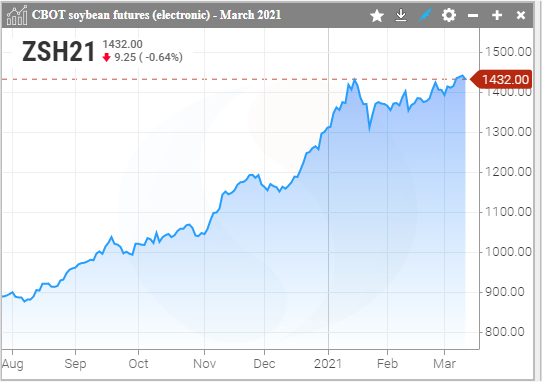The height and width of the screenshot is (382, 542).
Task: Click the 1200.00 price axis label
Action: [x=508, y=172]
